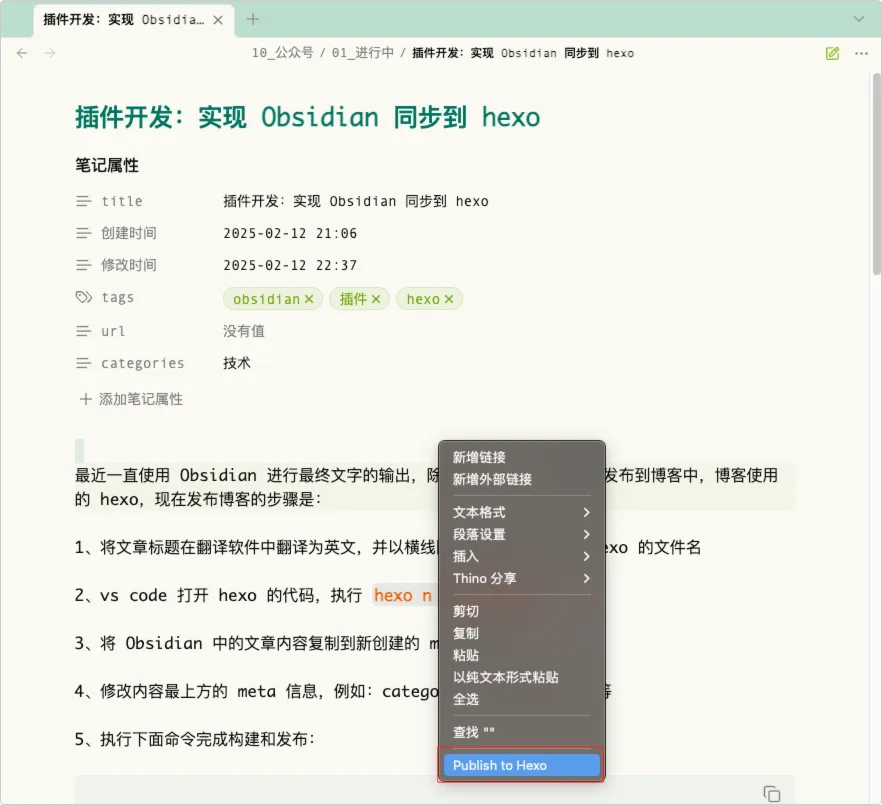Click 01_进行中 breadcrumb folder
This screenshot has width=882, height=805.
[363, 53]
